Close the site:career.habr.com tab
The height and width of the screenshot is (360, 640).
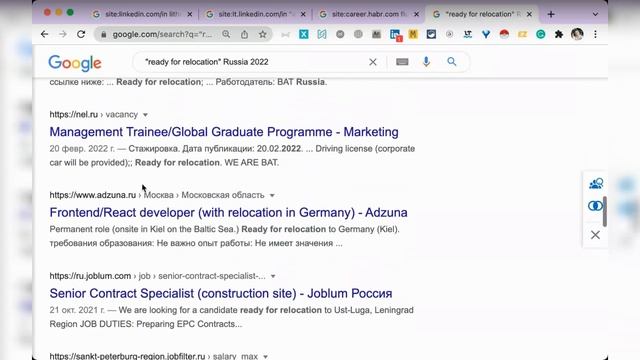tap(416, 14)
